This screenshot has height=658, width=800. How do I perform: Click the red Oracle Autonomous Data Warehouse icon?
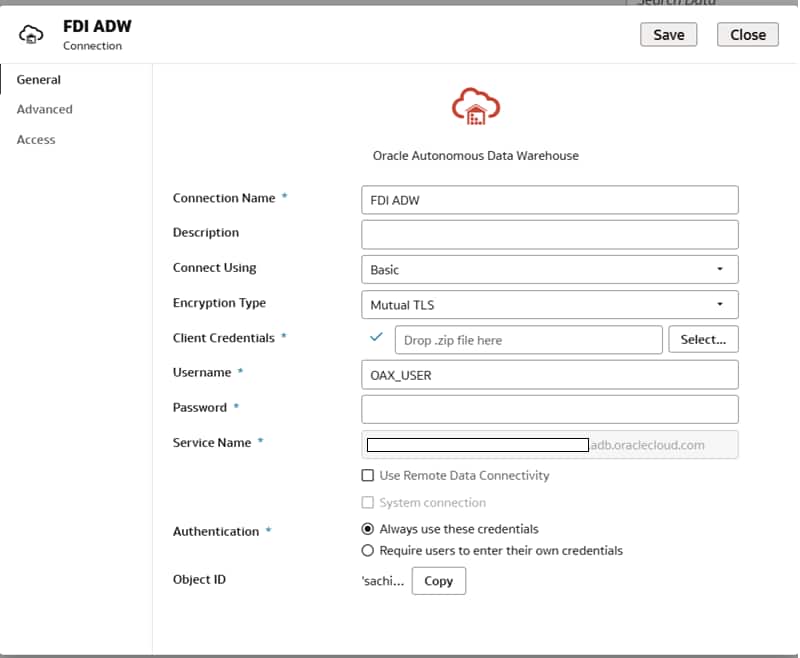[x=476, y=107]
